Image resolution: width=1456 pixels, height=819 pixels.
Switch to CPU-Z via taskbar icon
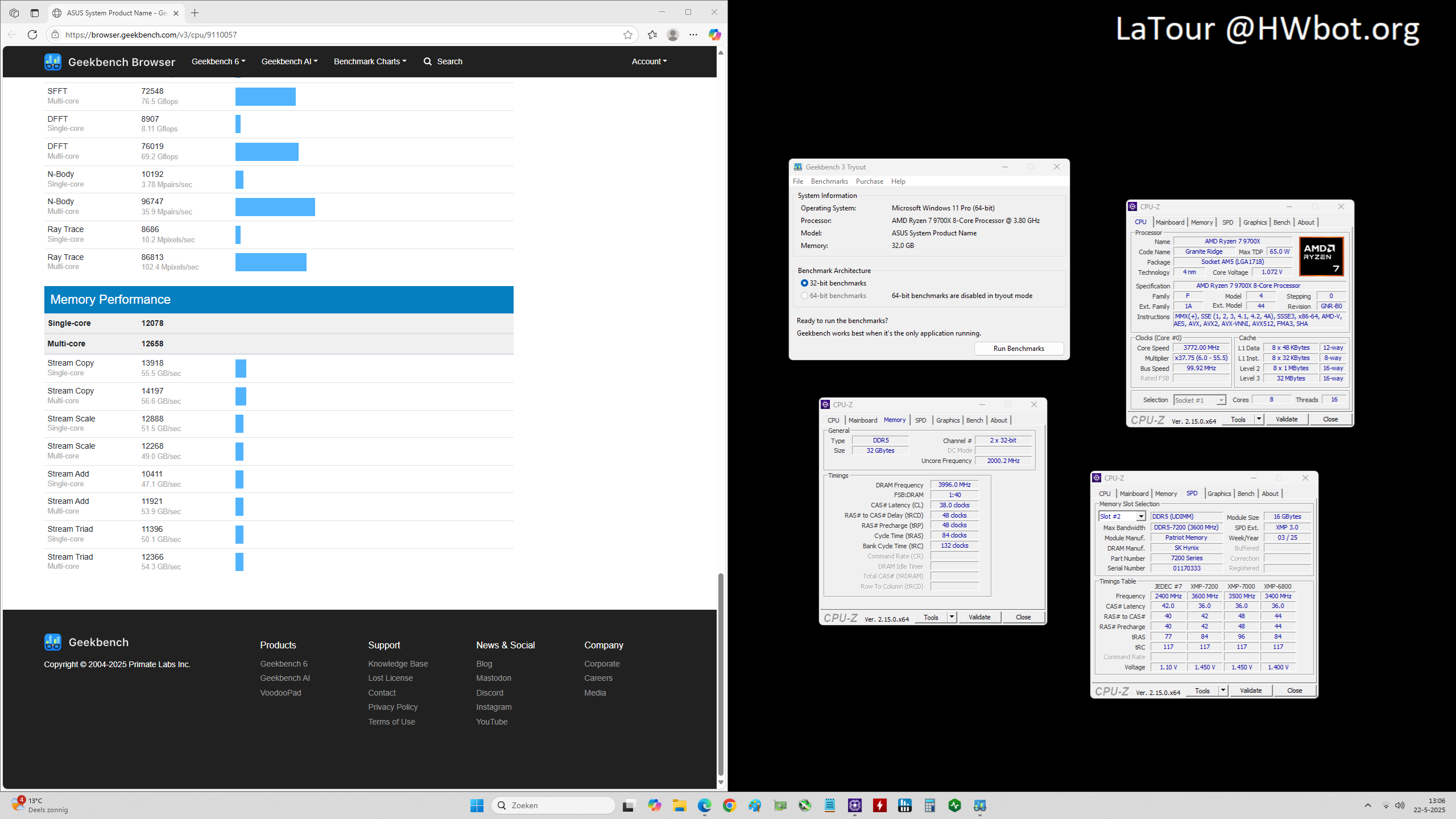[854, 805]
